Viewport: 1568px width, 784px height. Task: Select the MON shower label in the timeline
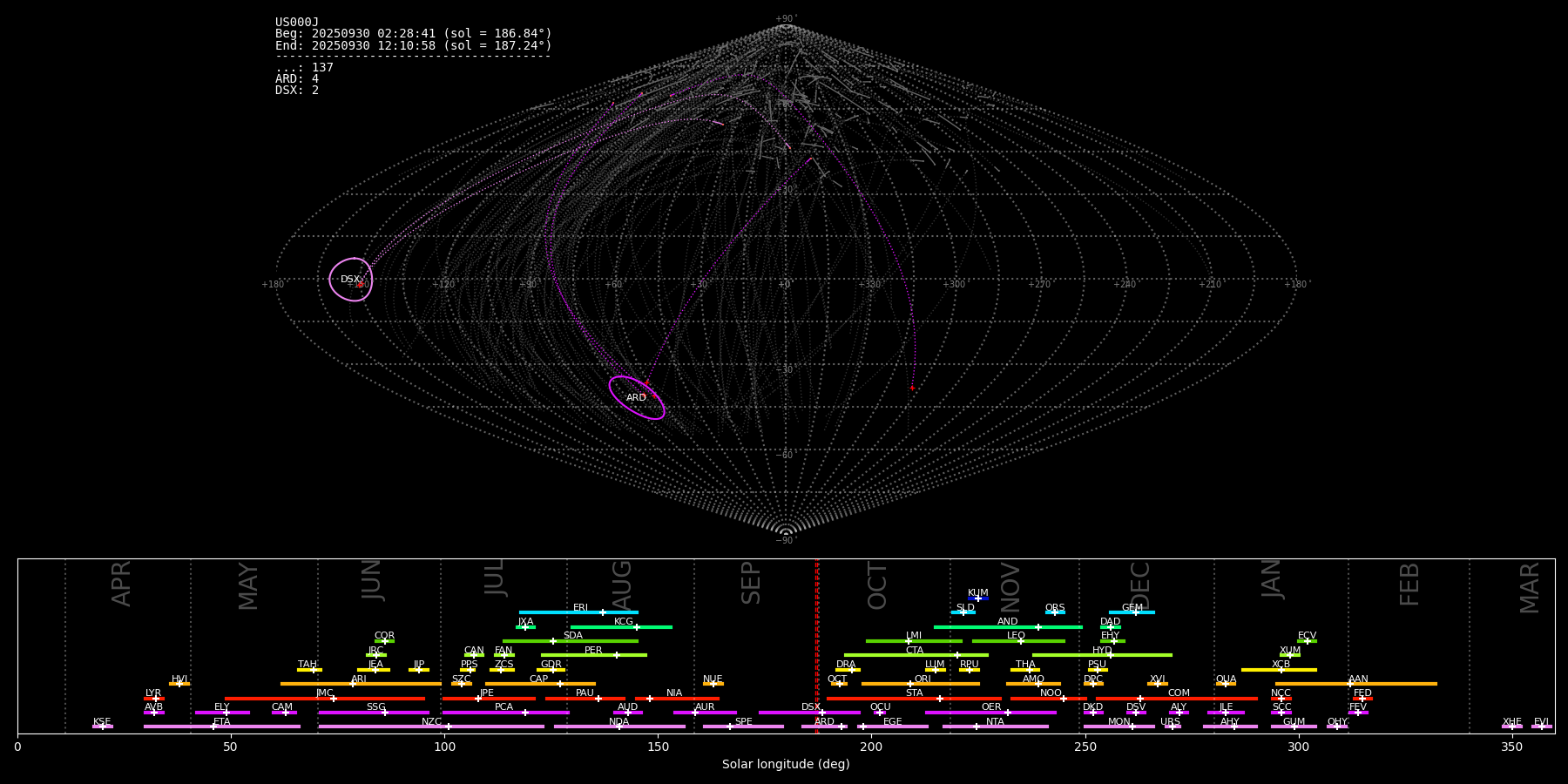click(1119, 722)
